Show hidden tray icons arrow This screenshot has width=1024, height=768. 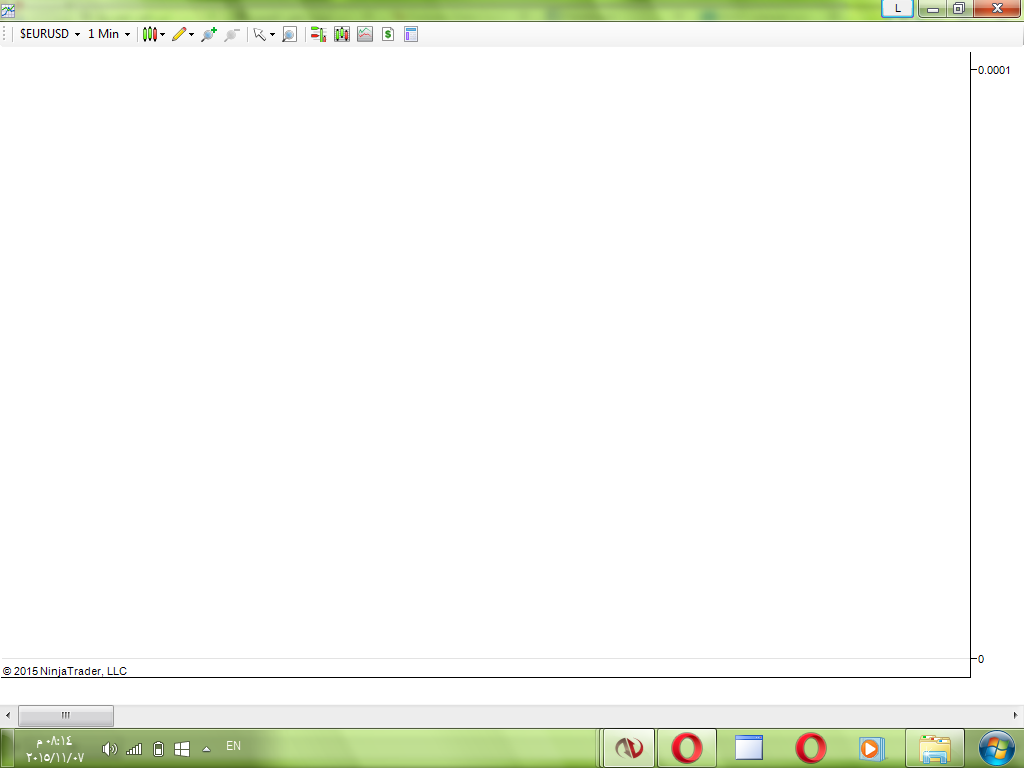tap(206, 749)
